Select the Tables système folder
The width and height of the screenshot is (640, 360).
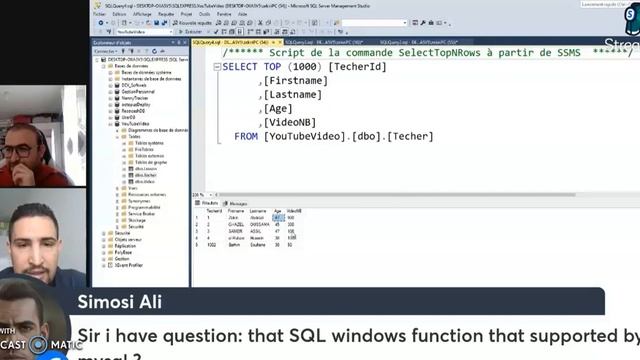point(149,143)
